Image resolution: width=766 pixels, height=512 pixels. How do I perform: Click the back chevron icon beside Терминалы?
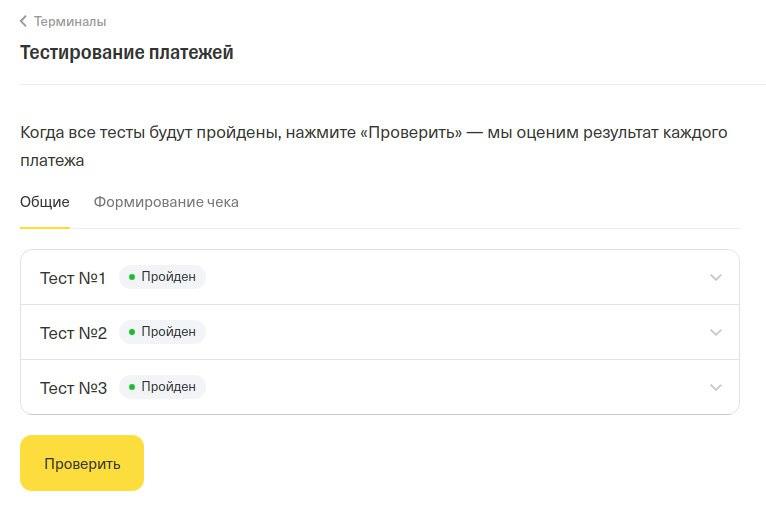(23, 21)
